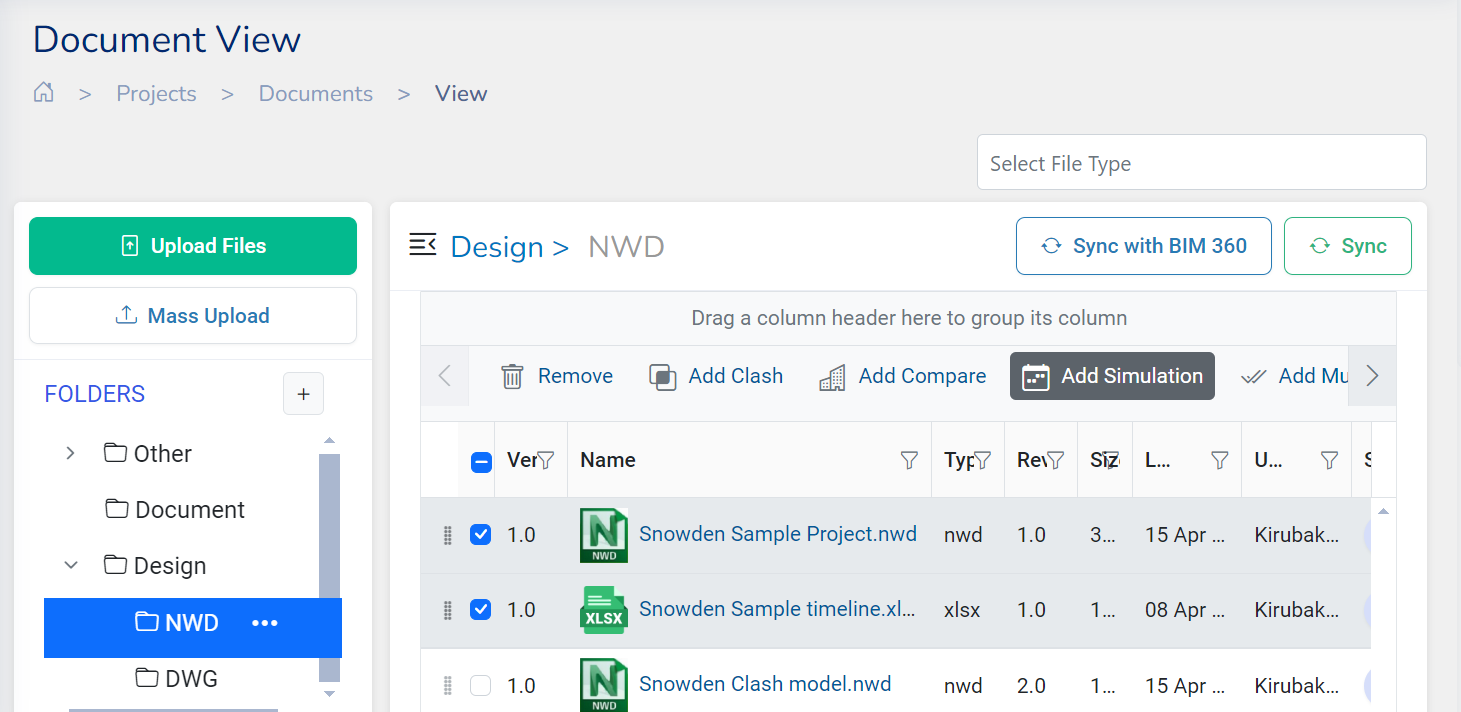Click the home icon in breadcrumb
Screen dimensions: 1461x712
point(43,93)
